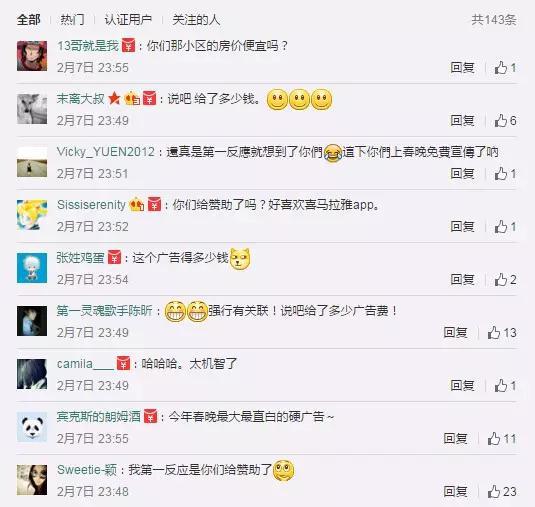Click the star badge beside 末离大叔
Viewport: 535px width, 507px height.
point(114,99)
